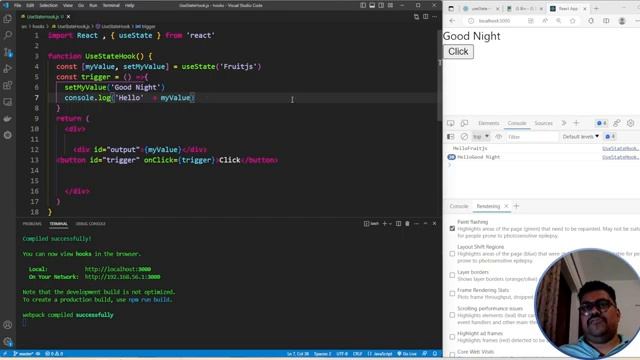Click the Click button on the web page

click(458, 51)
